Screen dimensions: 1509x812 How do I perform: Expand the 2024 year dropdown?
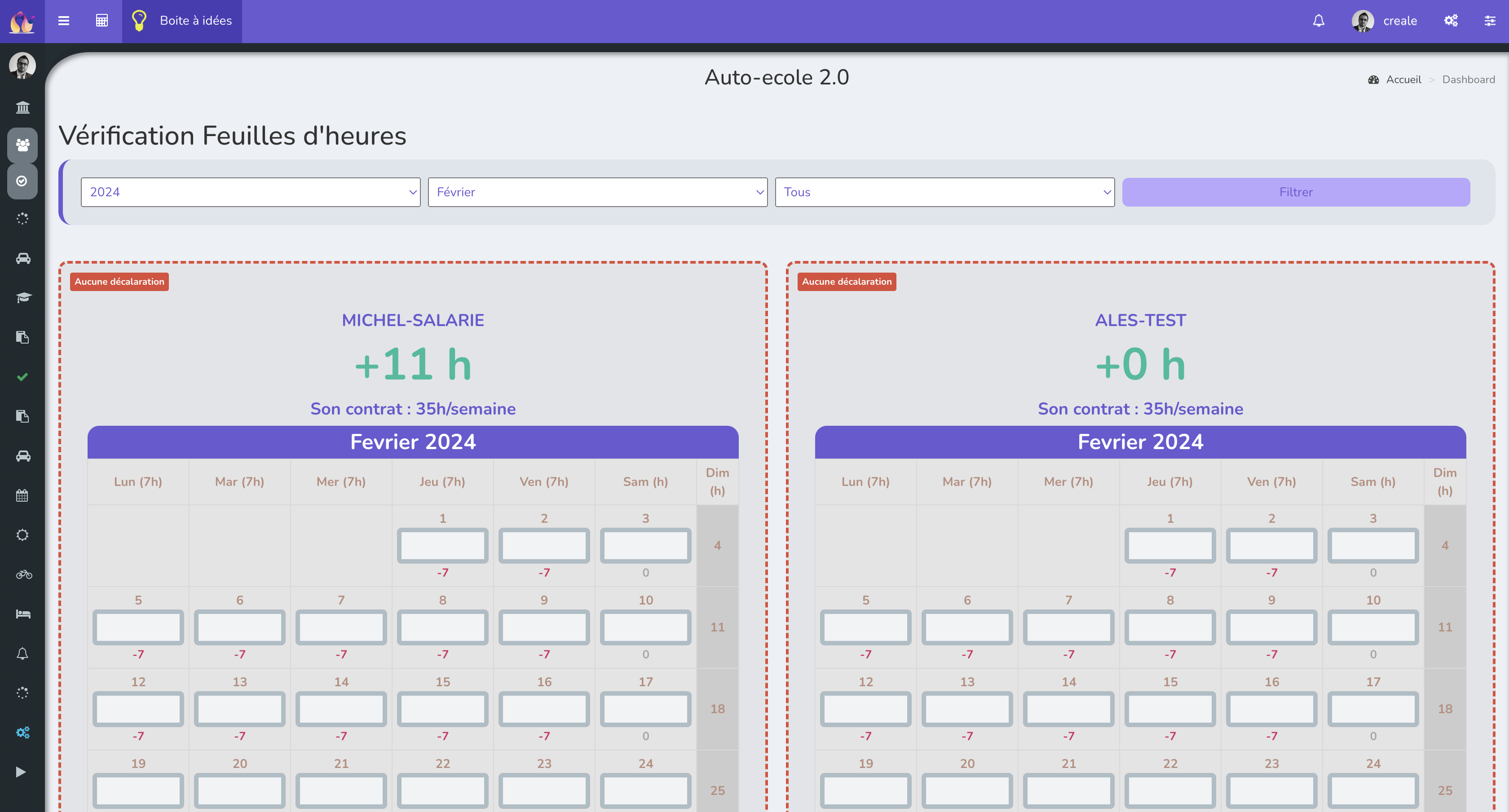point(251,192)
